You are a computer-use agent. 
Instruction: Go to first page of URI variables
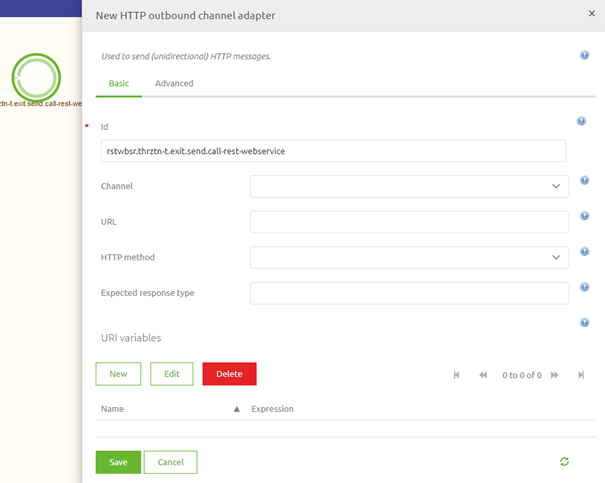pos(456,375)
